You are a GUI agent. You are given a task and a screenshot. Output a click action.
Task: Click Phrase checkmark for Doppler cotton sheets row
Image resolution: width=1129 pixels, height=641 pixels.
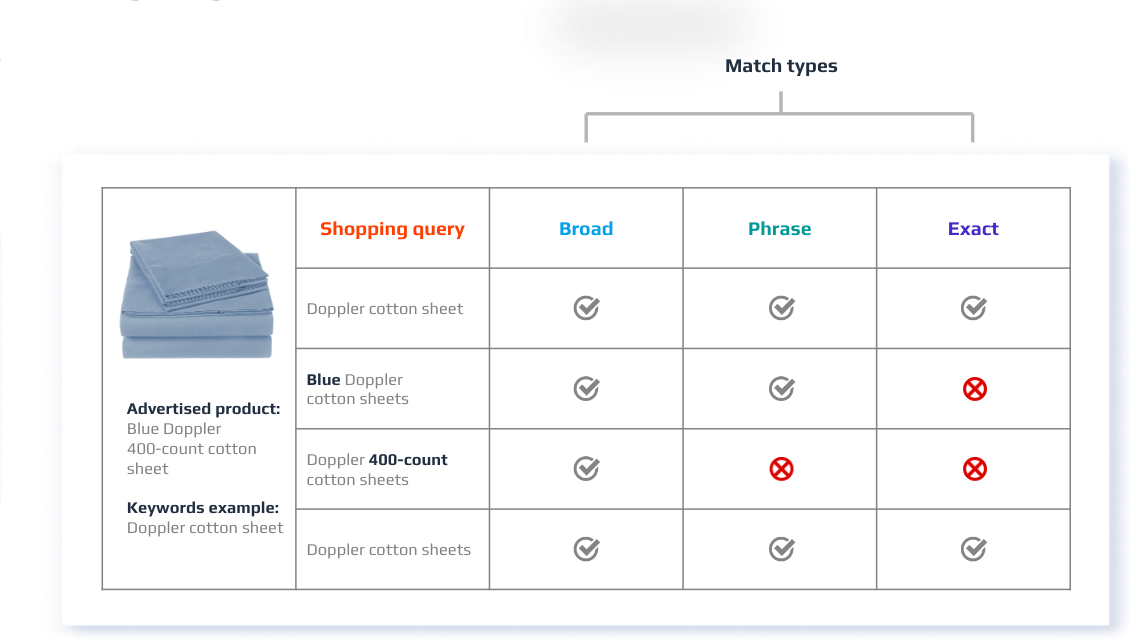click(x=781, y=549)
